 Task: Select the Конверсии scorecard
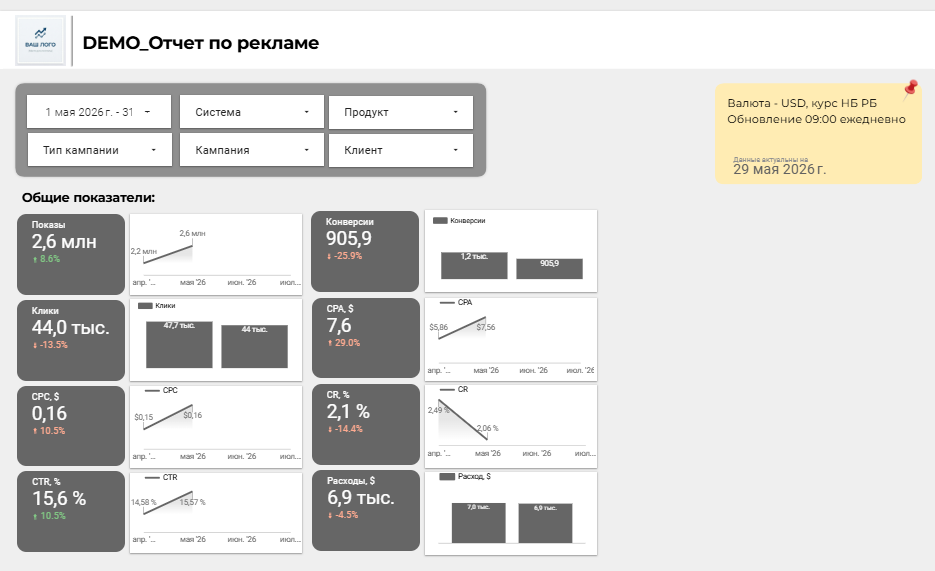click(366, 252)
